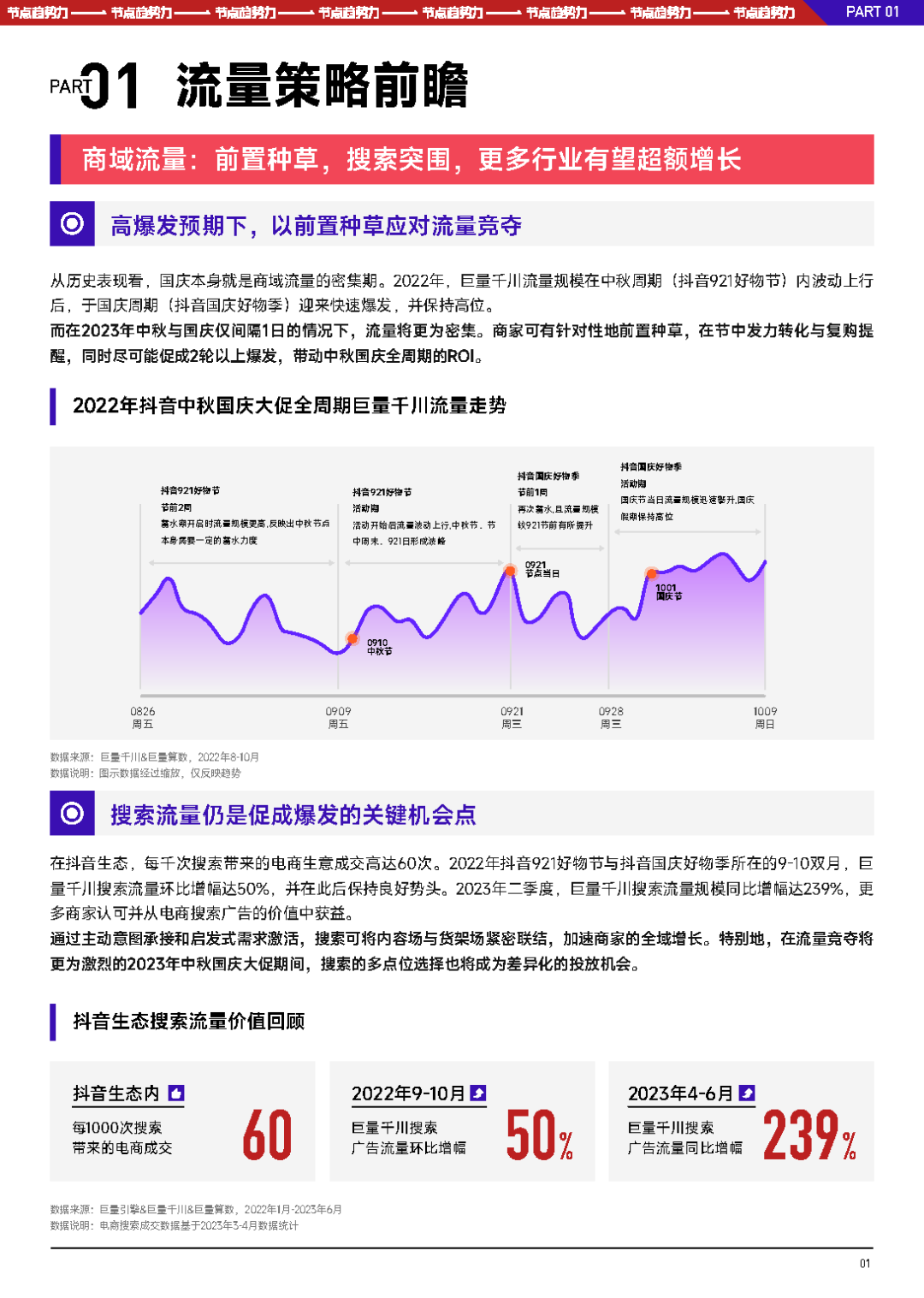Click the bold paragraph beginning 而在2023年中秋与国庆仅间隔1日
924x1298 pixels.
point(462,343)
